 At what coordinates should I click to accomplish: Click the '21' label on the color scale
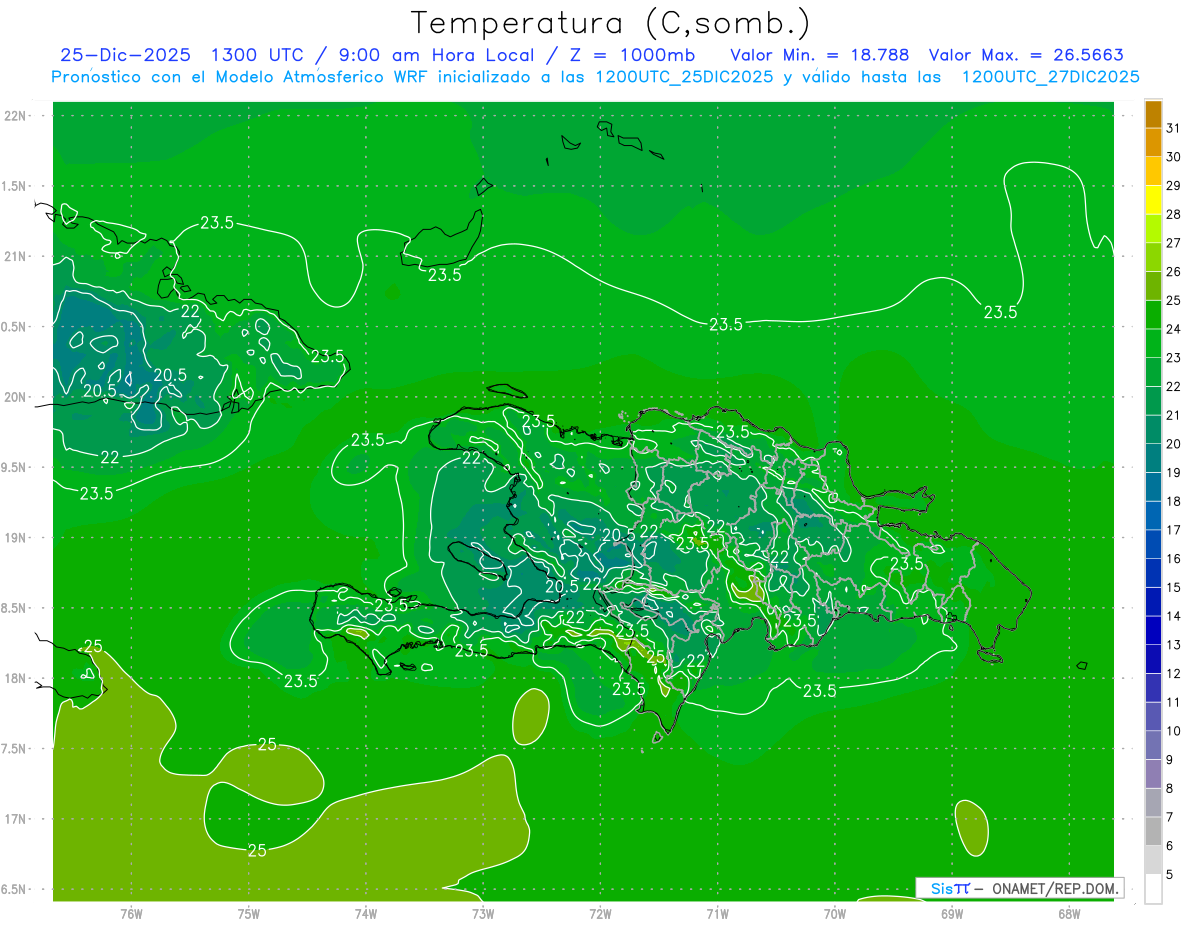(x=1174, y=415)
